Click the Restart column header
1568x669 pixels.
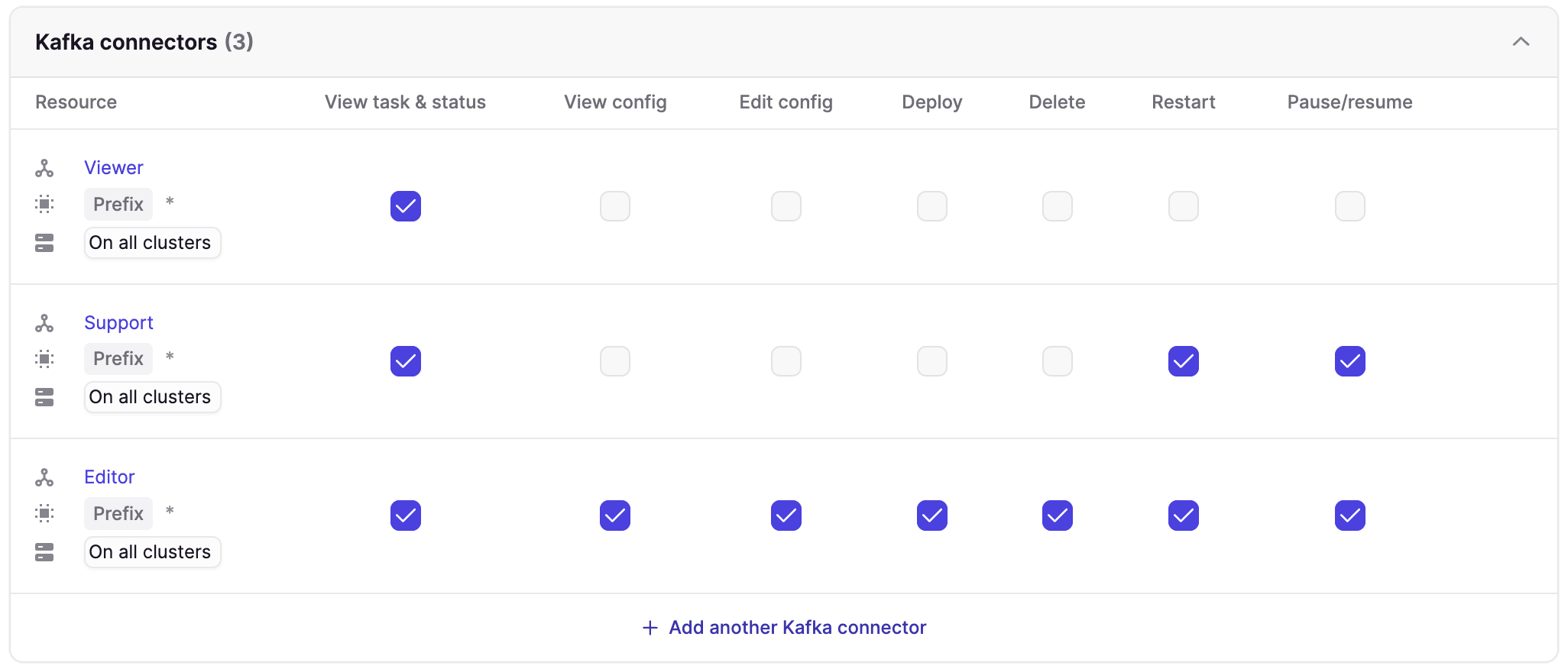pyautogui.click(x=1184, y=102)
